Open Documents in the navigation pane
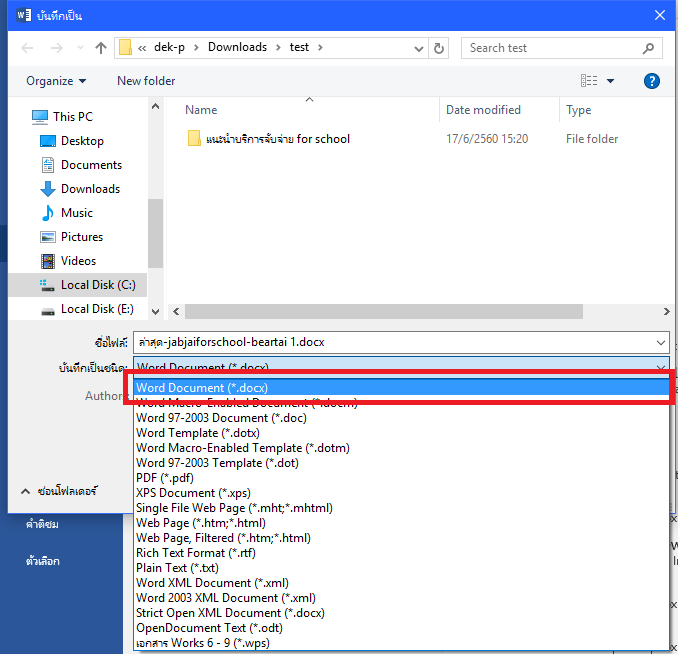The image size is (678, 654). click(x=91, y=165)
